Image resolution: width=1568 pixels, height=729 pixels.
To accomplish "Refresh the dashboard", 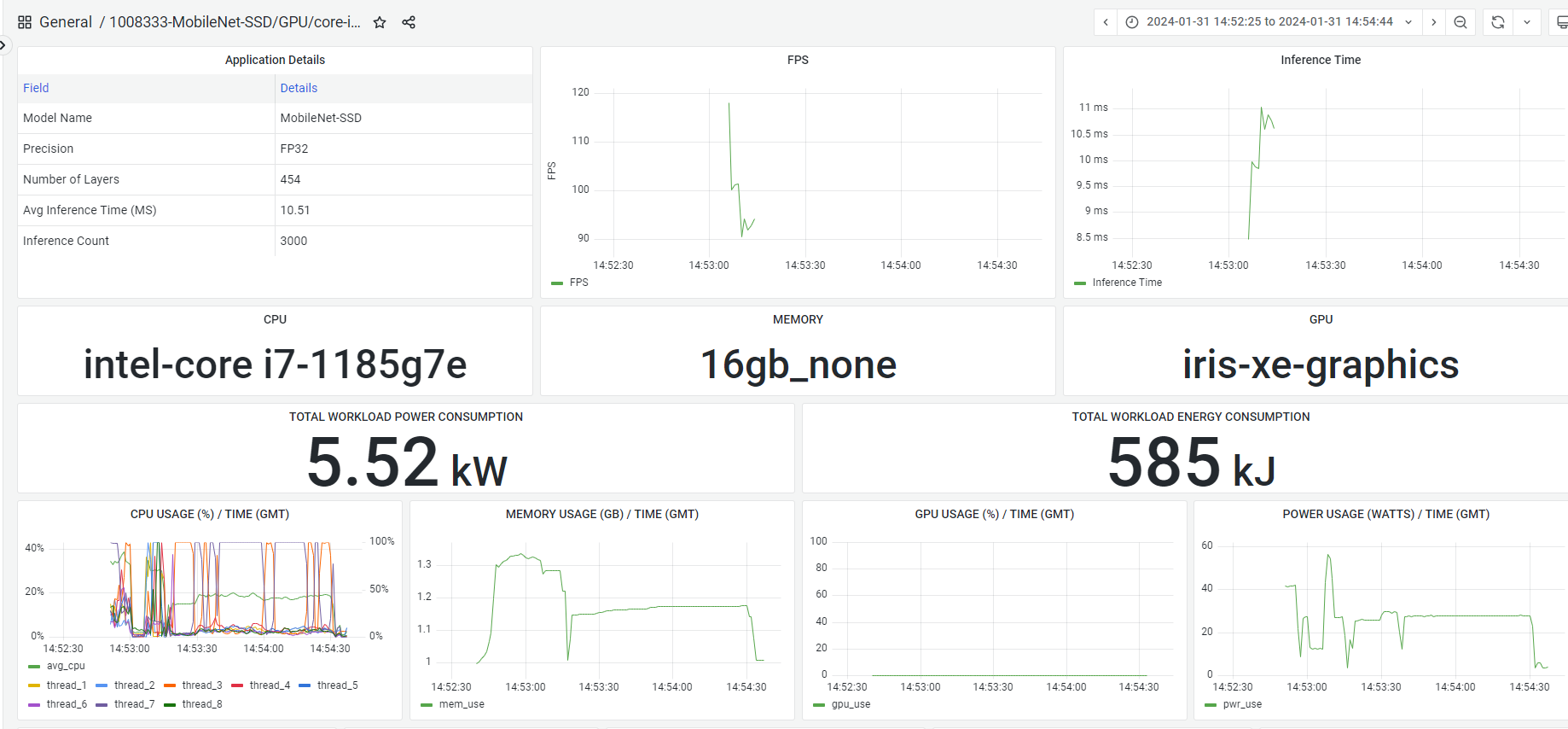I will point(1498,22).
